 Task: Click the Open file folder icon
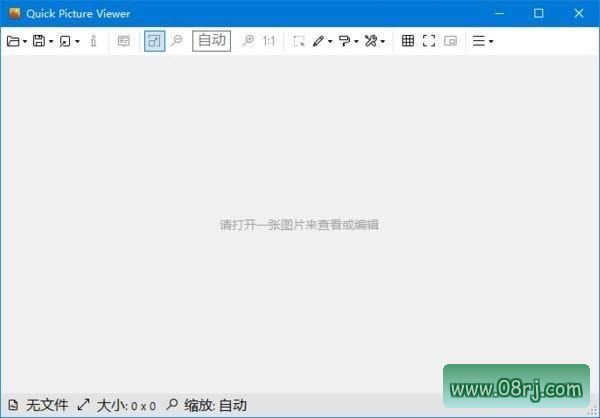pyautogui.click(x=13, y=41)
